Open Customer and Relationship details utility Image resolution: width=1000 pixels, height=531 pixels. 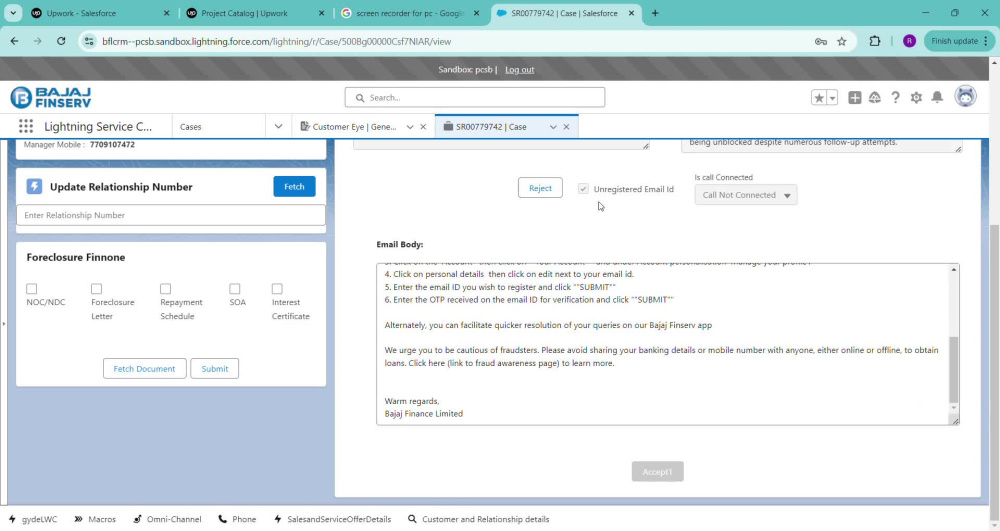[478, 519]
